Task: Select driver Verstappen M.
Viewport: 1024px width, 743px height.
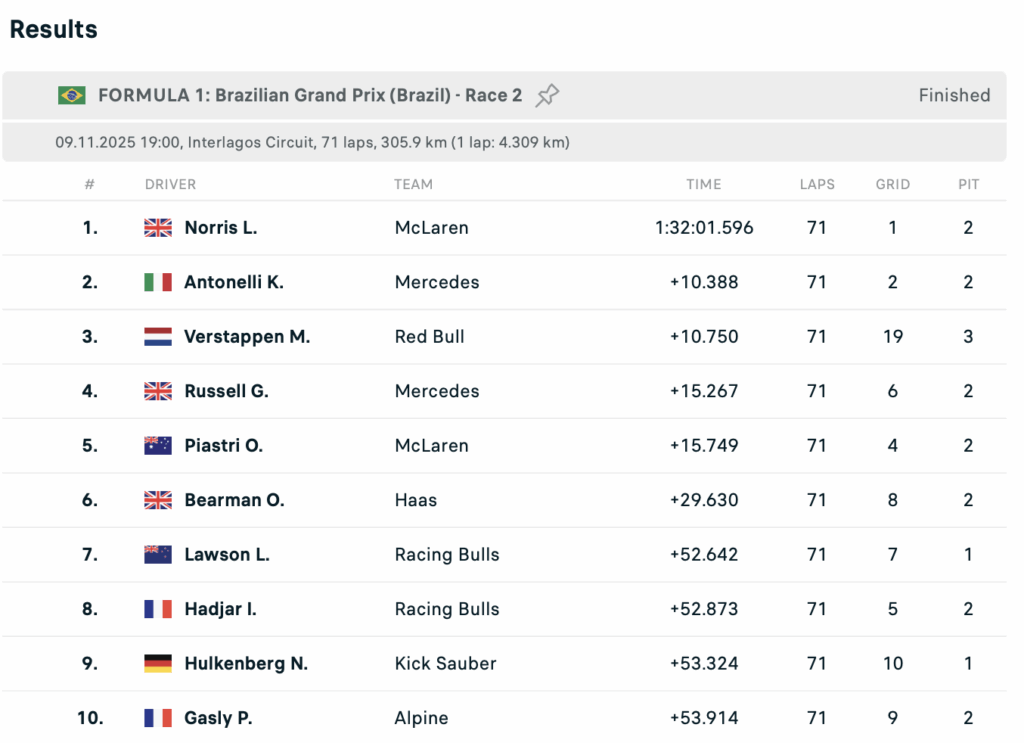Action: pos(247,337)
